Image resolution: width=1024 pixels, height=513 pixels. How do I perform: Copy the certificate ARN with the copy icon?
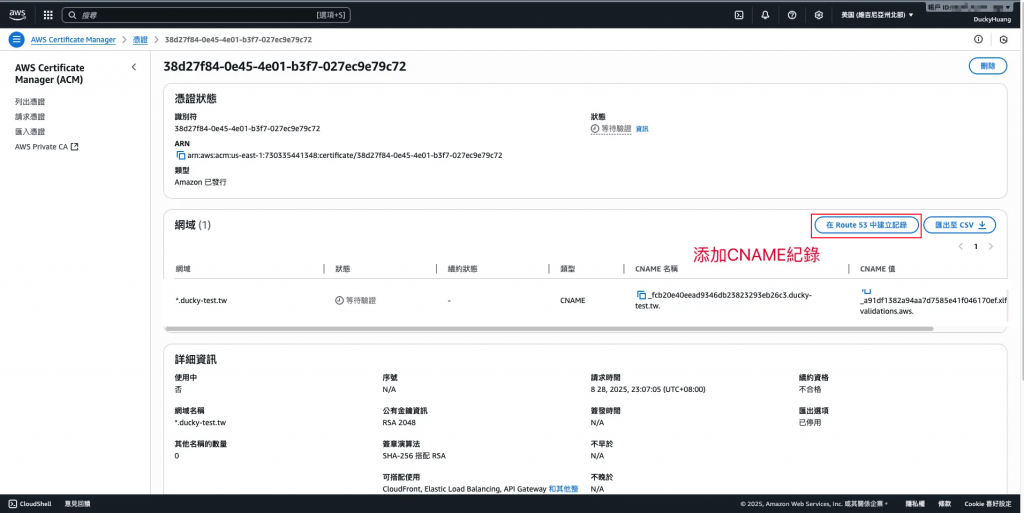click(181, 155)
